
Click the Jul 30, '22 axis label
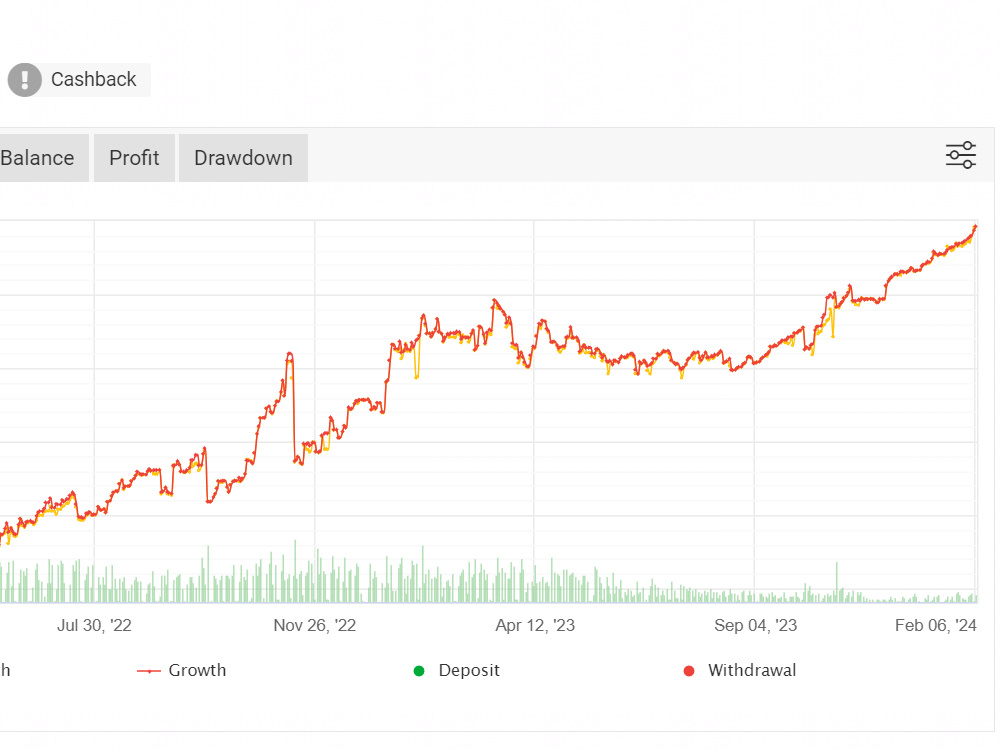click(x=94, y=625)
